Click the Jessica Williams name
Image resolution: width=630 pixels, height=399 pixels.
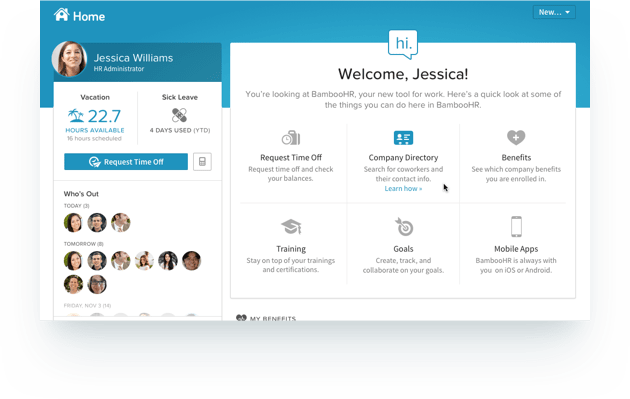[x=133, y=58]
